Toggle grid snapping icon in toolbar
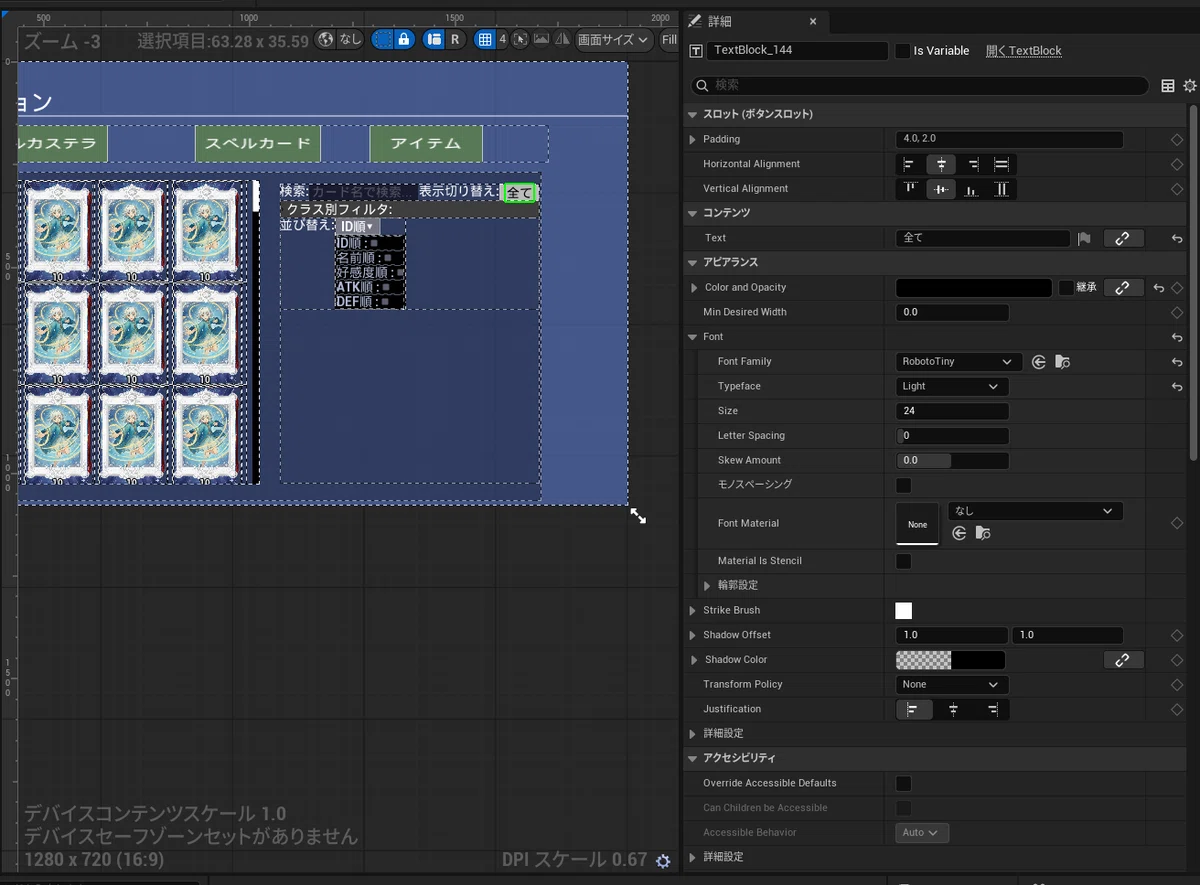The image size is (1200, 885). click(485, 40)
